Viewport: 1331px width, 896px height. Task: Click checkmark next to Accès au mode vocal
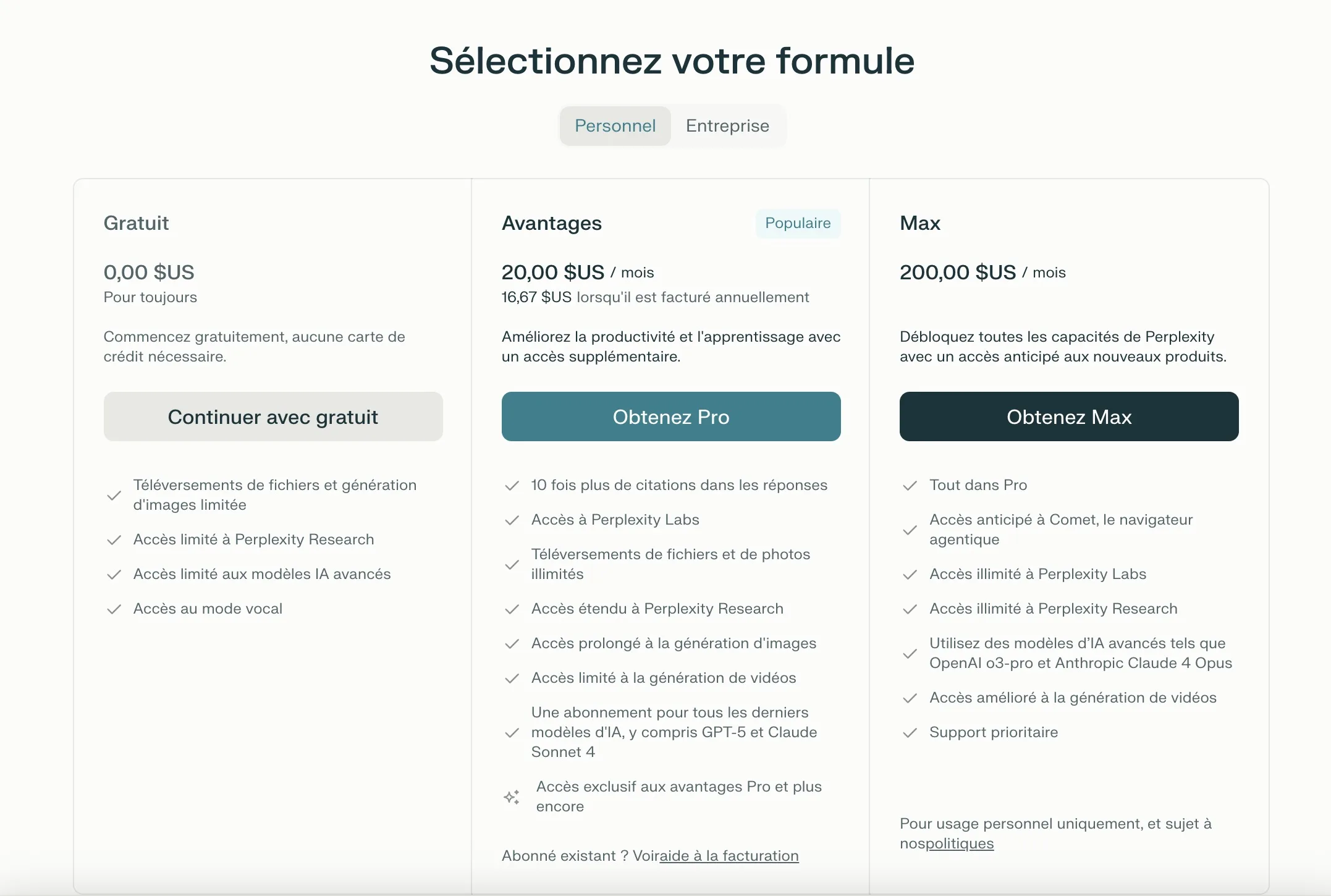click(x=114, y=609)
